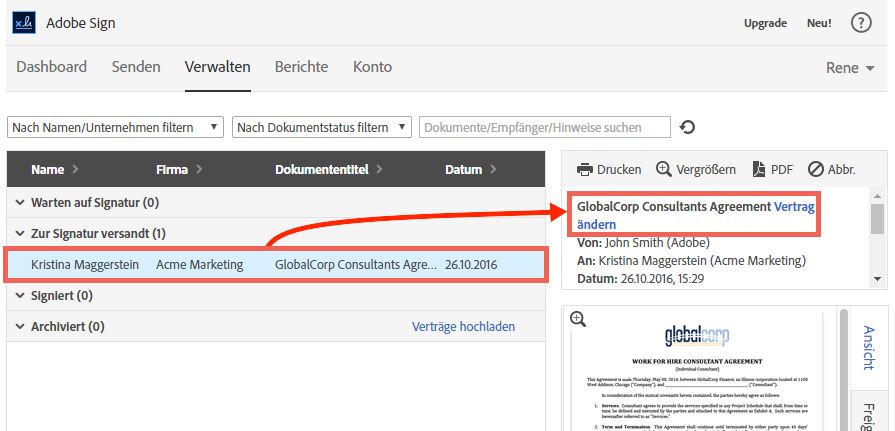
Task: Sort by Name column header
Action: 55,170
